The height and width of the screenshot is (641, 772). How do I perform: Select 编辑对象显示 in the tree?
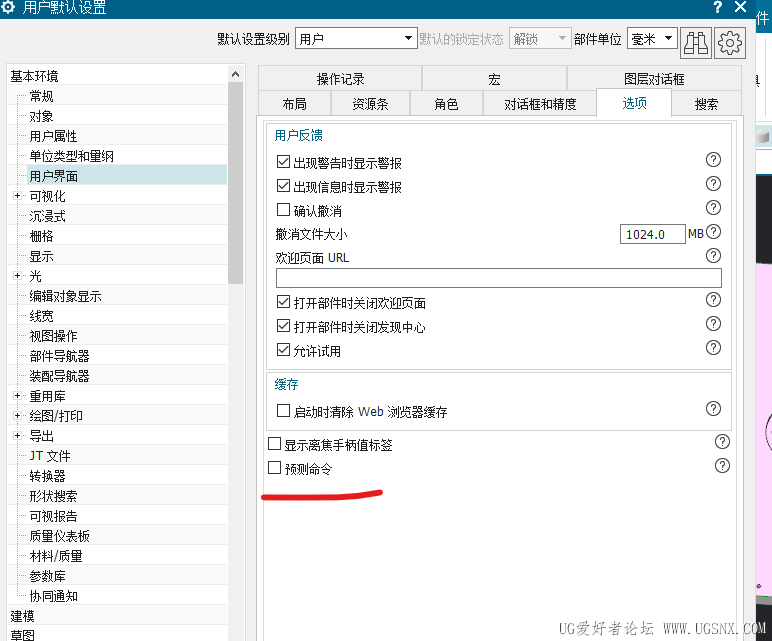[x=65, y=296]
